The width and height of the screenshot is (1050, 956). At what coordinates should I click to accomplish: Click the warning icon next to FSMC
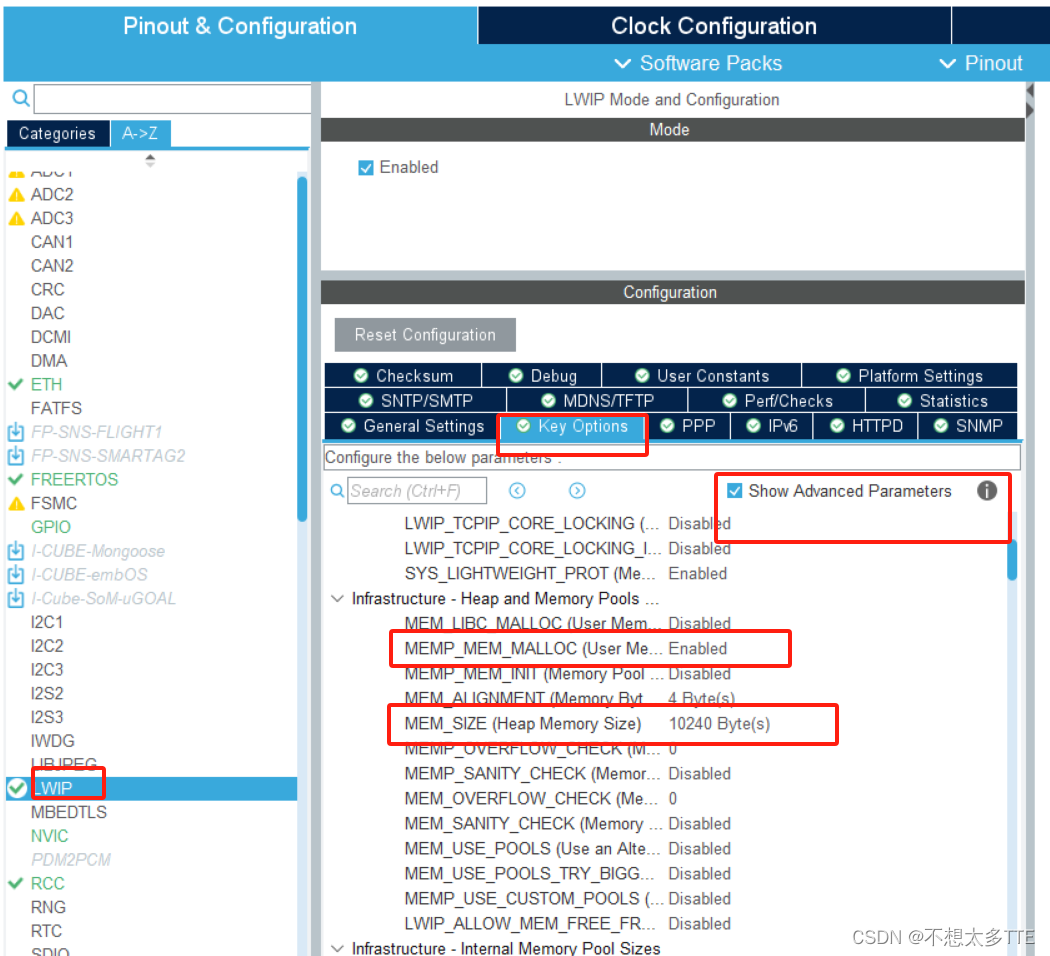click(x=15, y=503)
